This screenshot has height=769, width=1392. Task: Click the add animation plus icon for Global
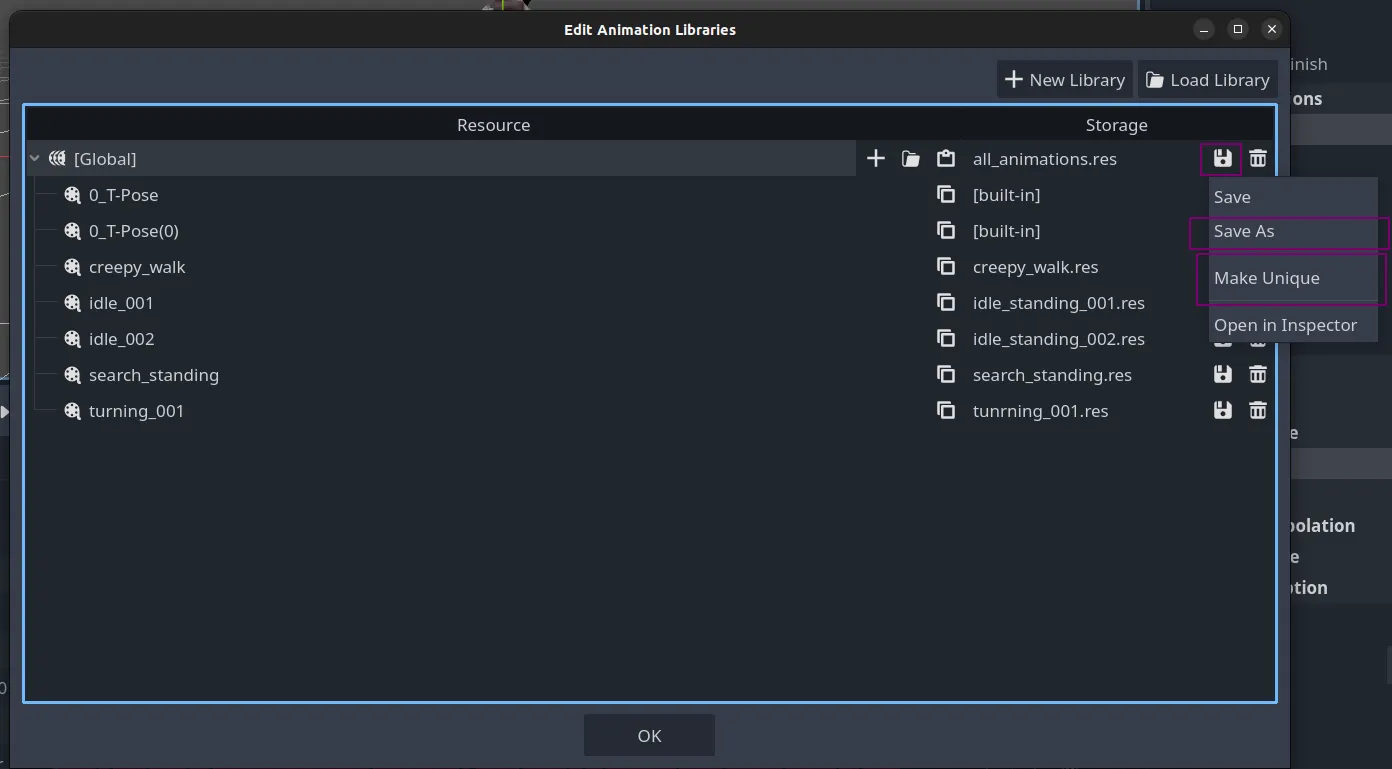pos(875,159)
